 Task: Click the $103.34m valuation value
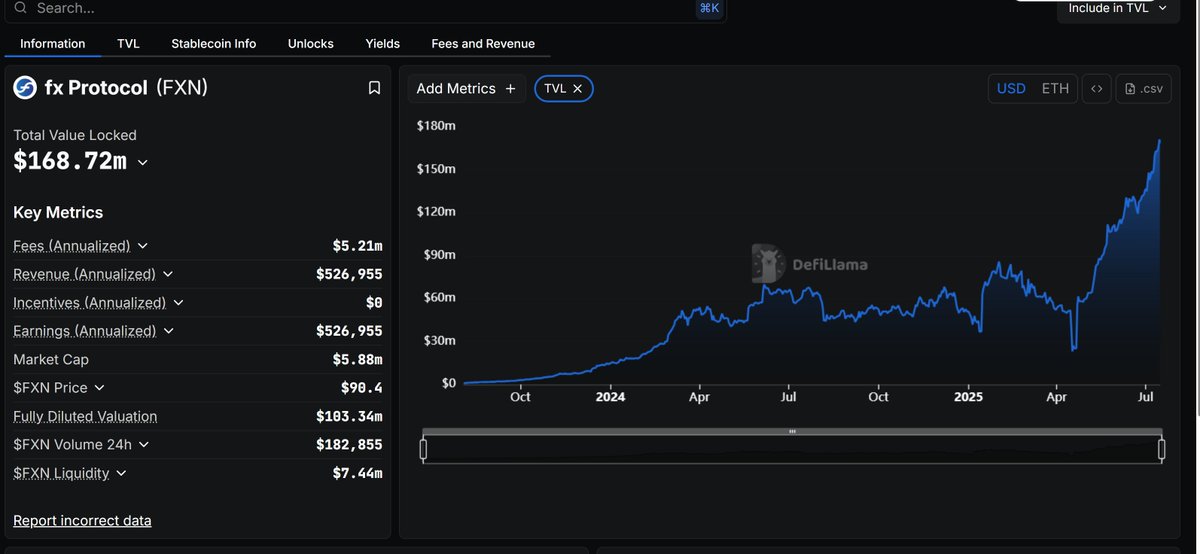click(349, 417)
